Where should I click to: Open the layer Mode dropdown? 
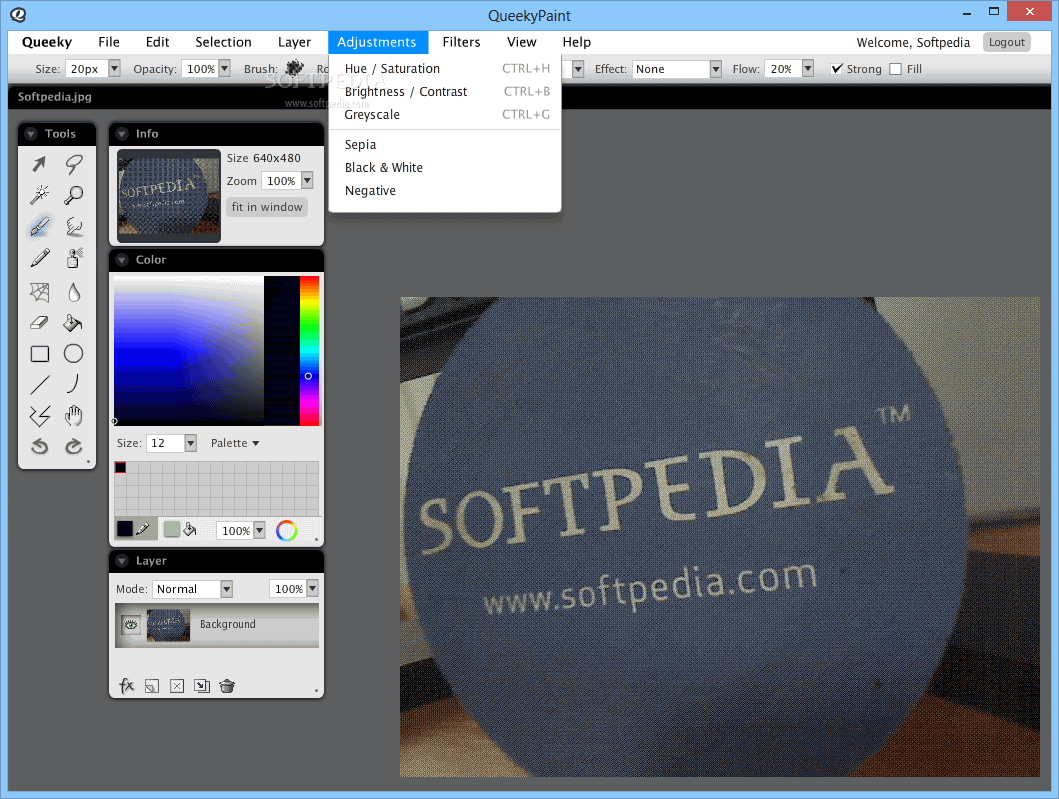227,589
